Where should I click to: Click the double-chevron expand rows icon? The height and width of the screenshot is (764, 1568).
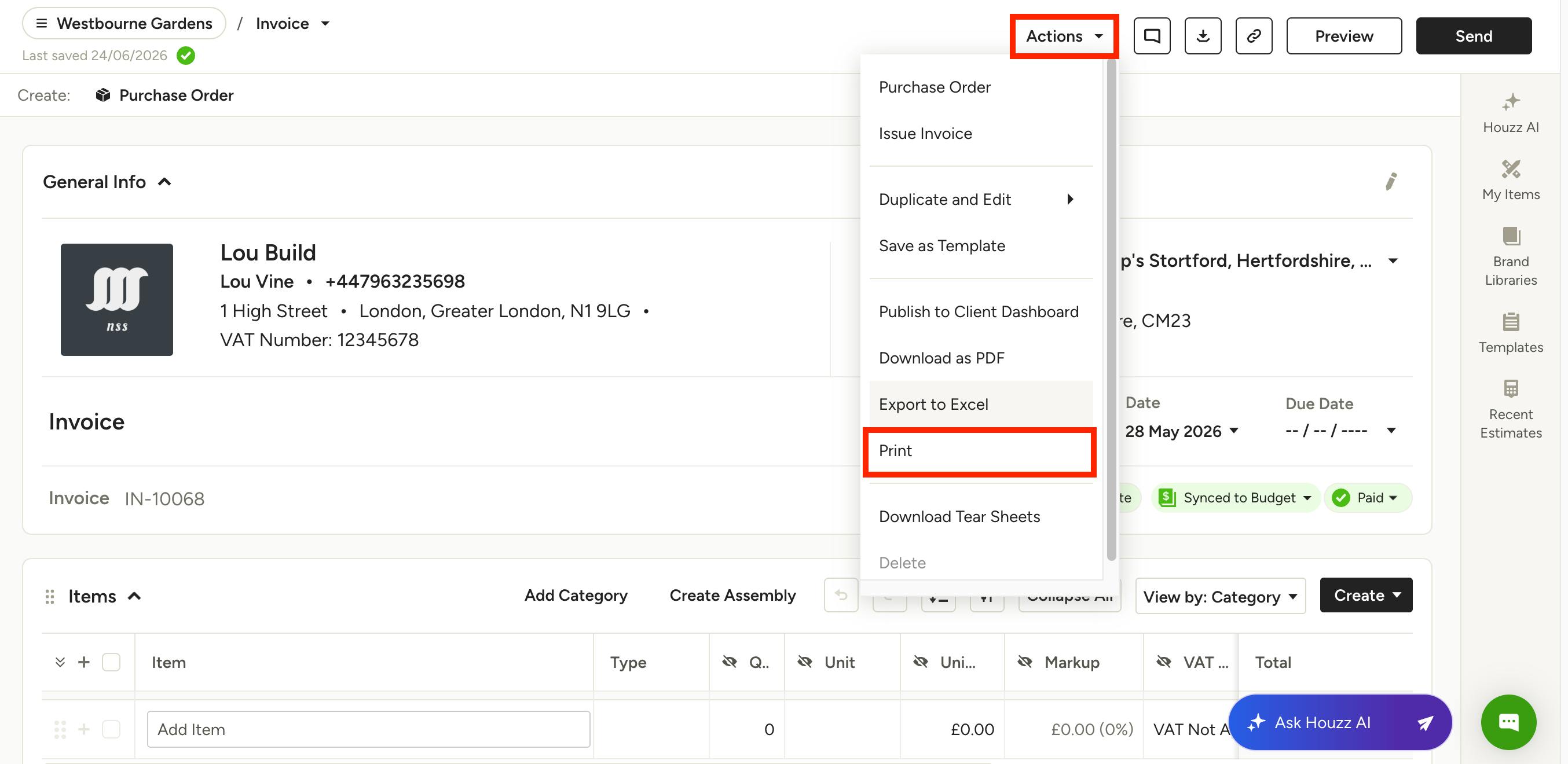click(x=60, y=661)
